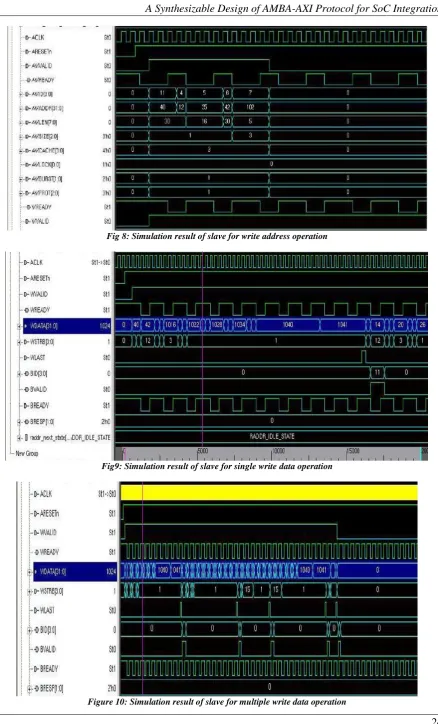Select AWLOCK signal row in Fig 8

[45, 164]
